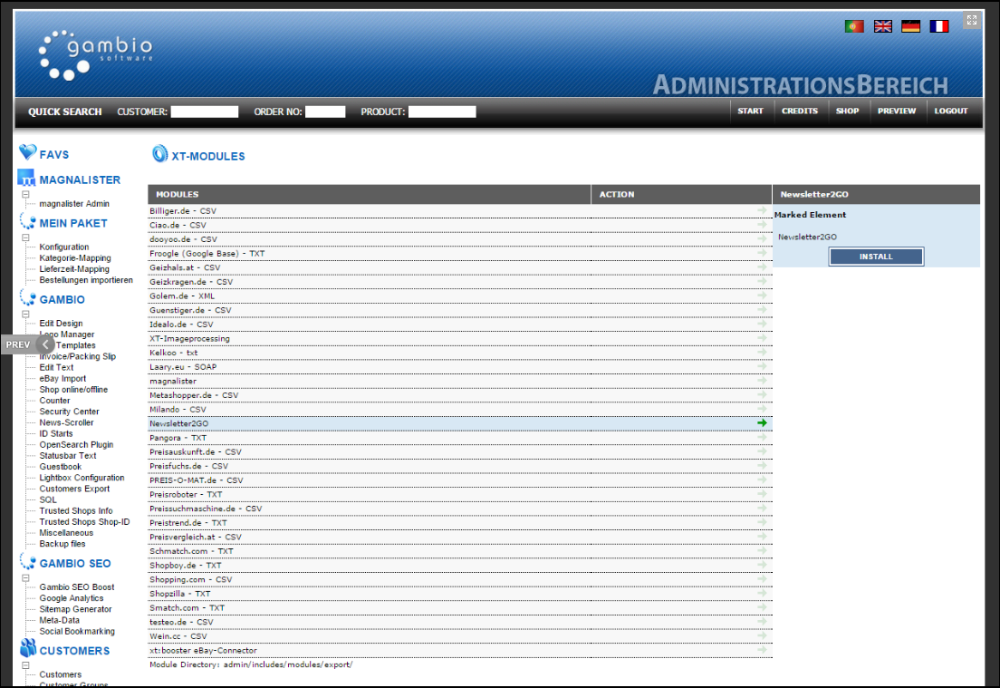Select the Preisroboter - TXT row
Viewport: 1000px width, 688px height.
(x=460, y=494)
